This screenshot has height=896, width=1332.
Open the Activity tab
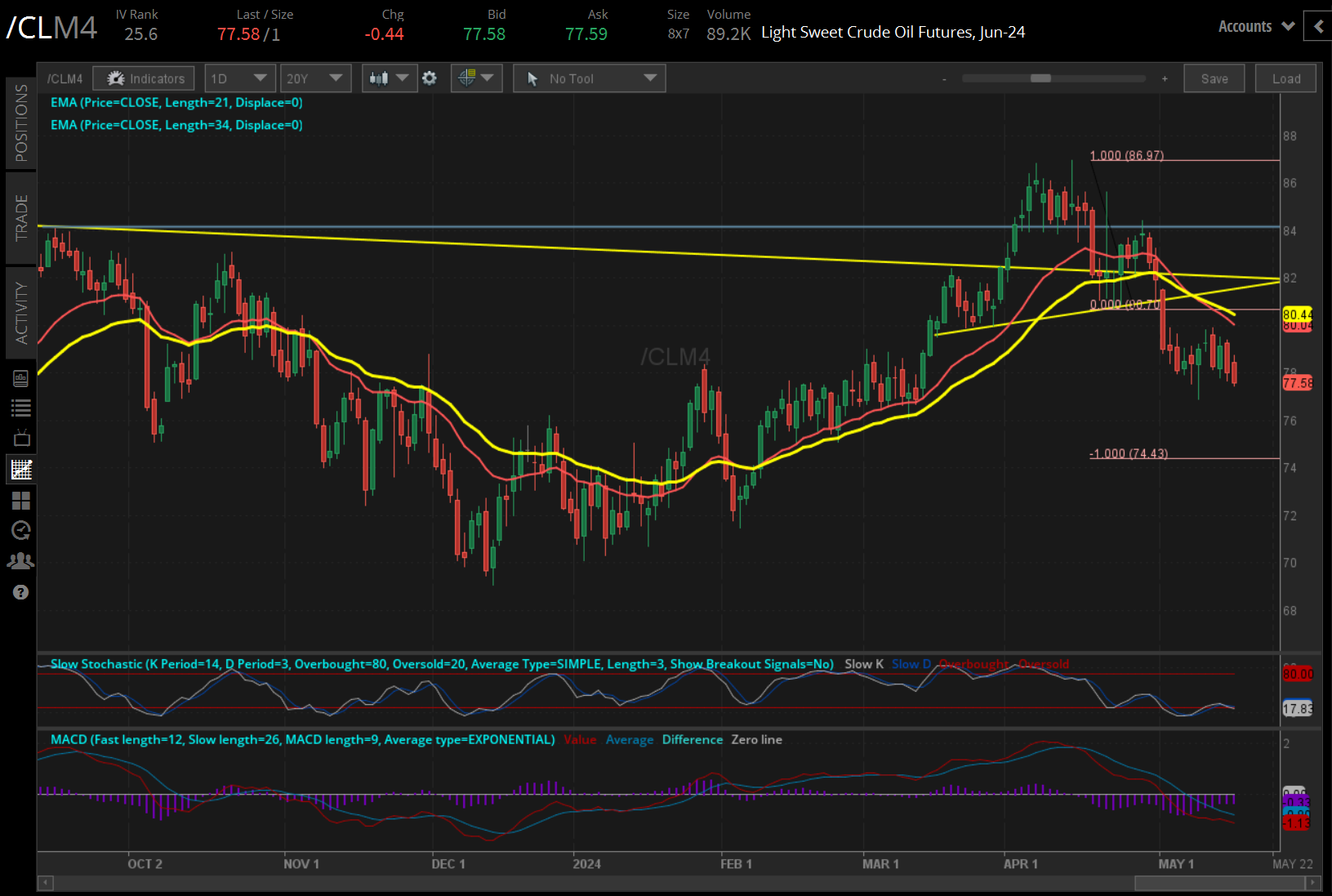click(21, 313)
